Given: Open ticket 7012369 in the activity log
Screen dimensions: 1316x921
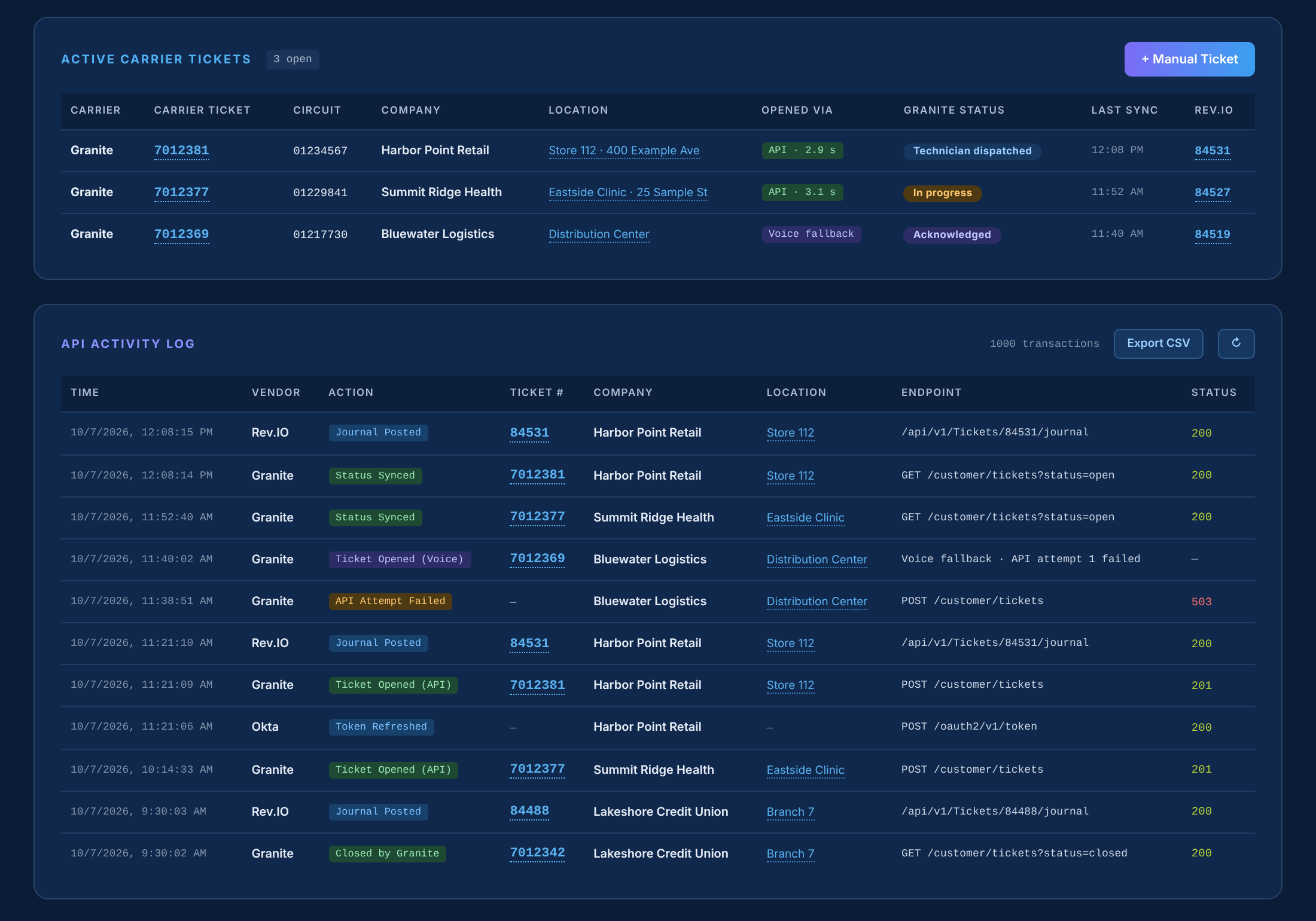Looking at the screenshot, I should (537, 559).
